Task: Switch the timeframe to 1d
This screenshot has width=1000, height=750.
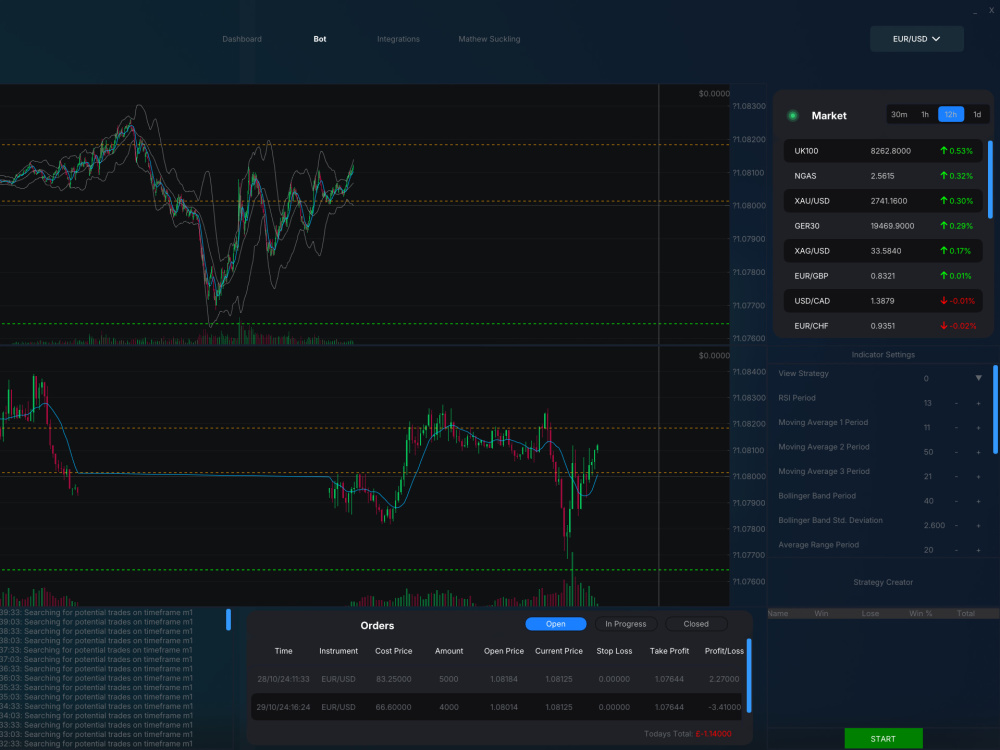Action: (977, 114)
